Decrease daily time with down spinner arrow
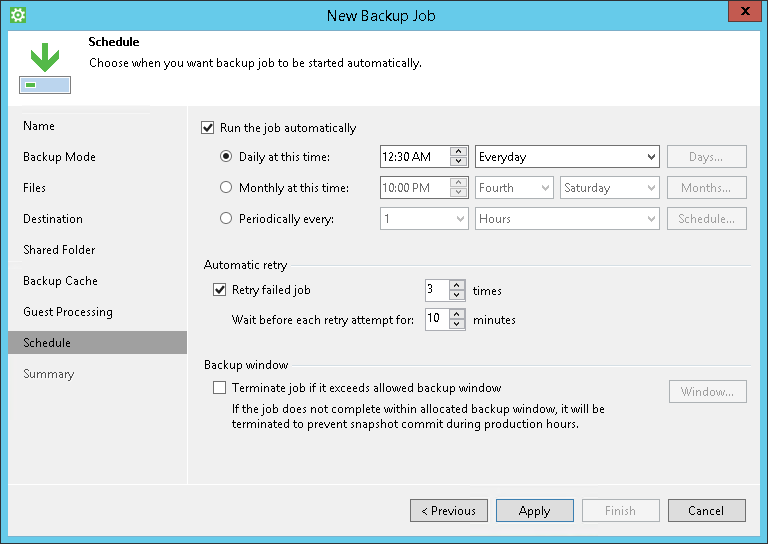 tap(458, 161)
